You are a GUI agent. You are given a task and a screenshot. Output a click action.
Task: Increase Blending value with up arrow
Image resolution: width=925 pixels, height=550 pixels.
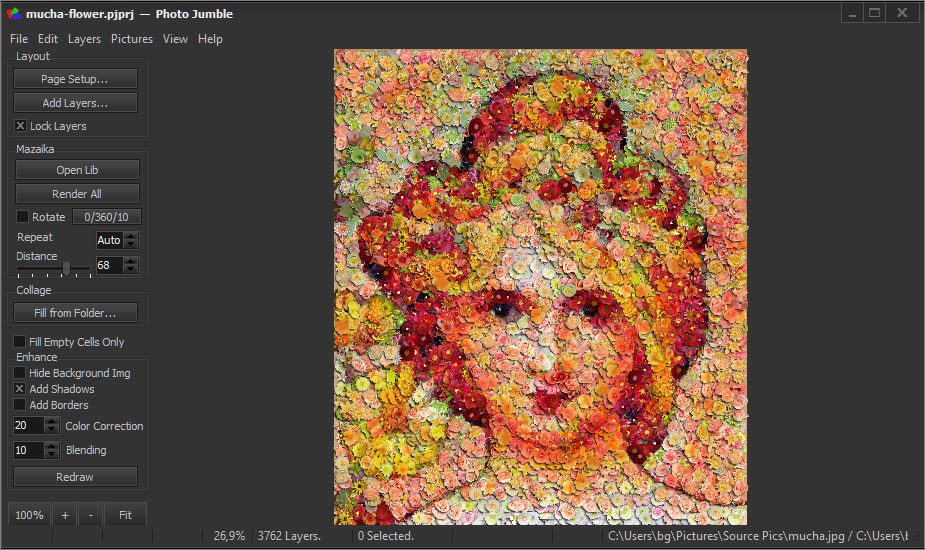pyautogui.click(x=52, y=446)
